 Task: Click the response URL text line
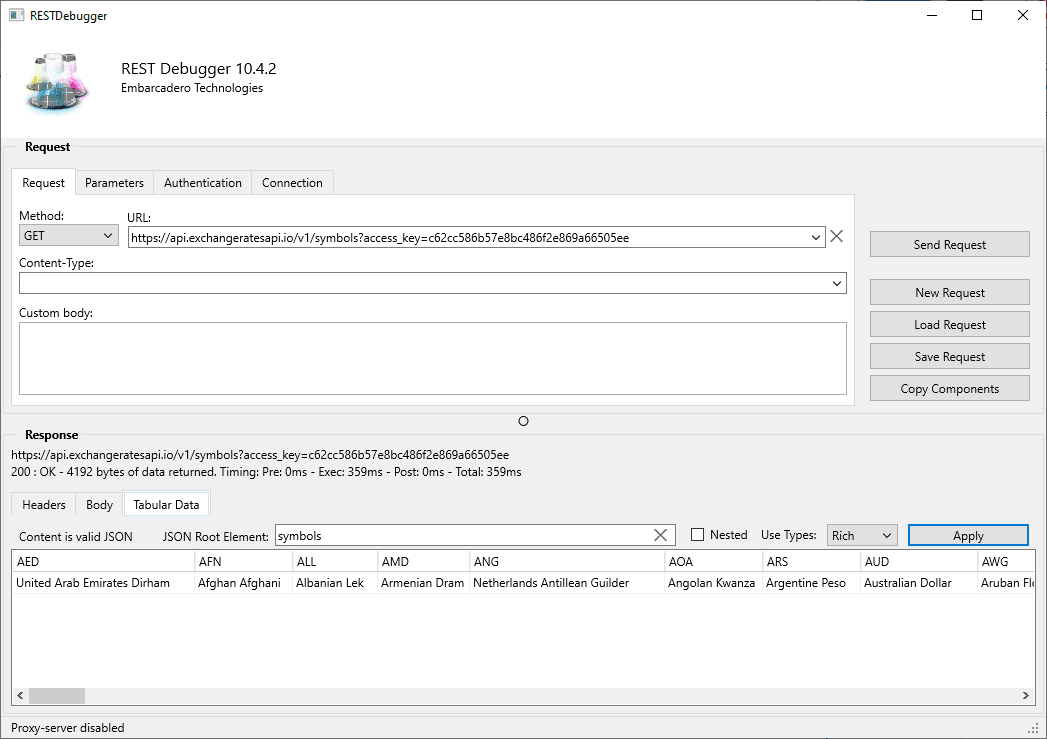tap(260, 455)
